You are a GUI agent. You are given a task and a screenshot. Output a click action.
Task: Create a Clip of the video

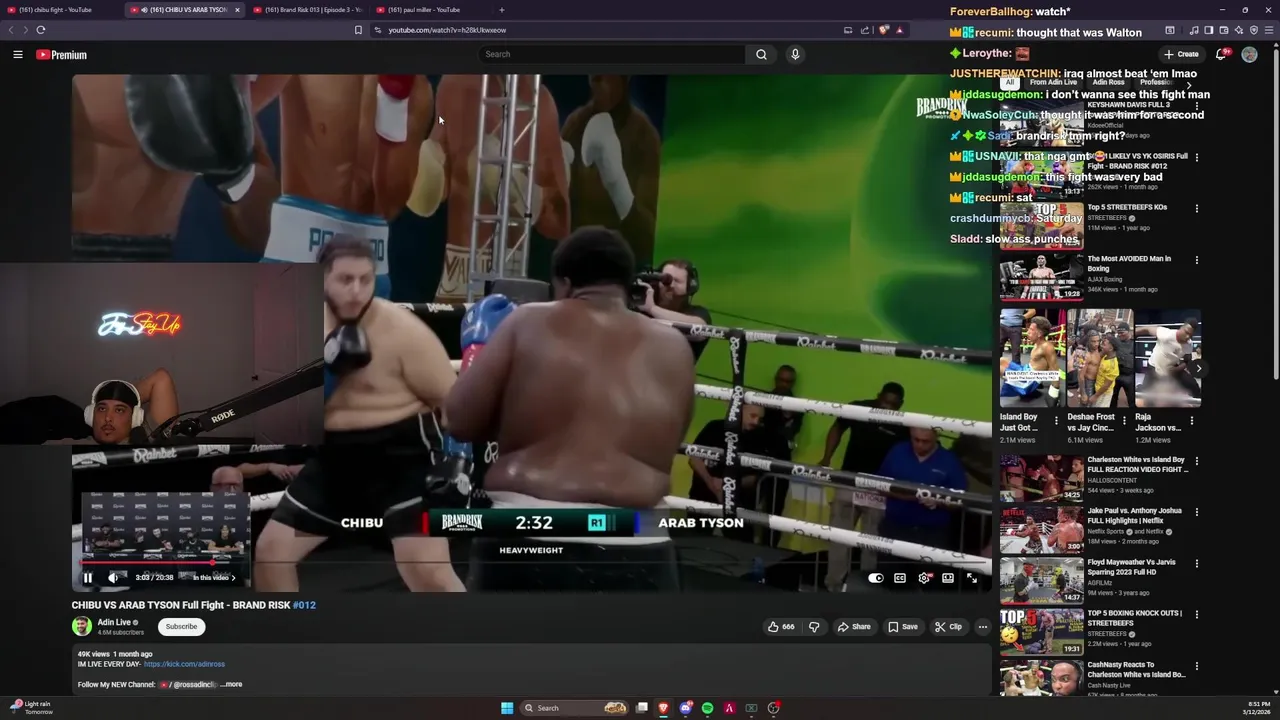tap(948, 627)
